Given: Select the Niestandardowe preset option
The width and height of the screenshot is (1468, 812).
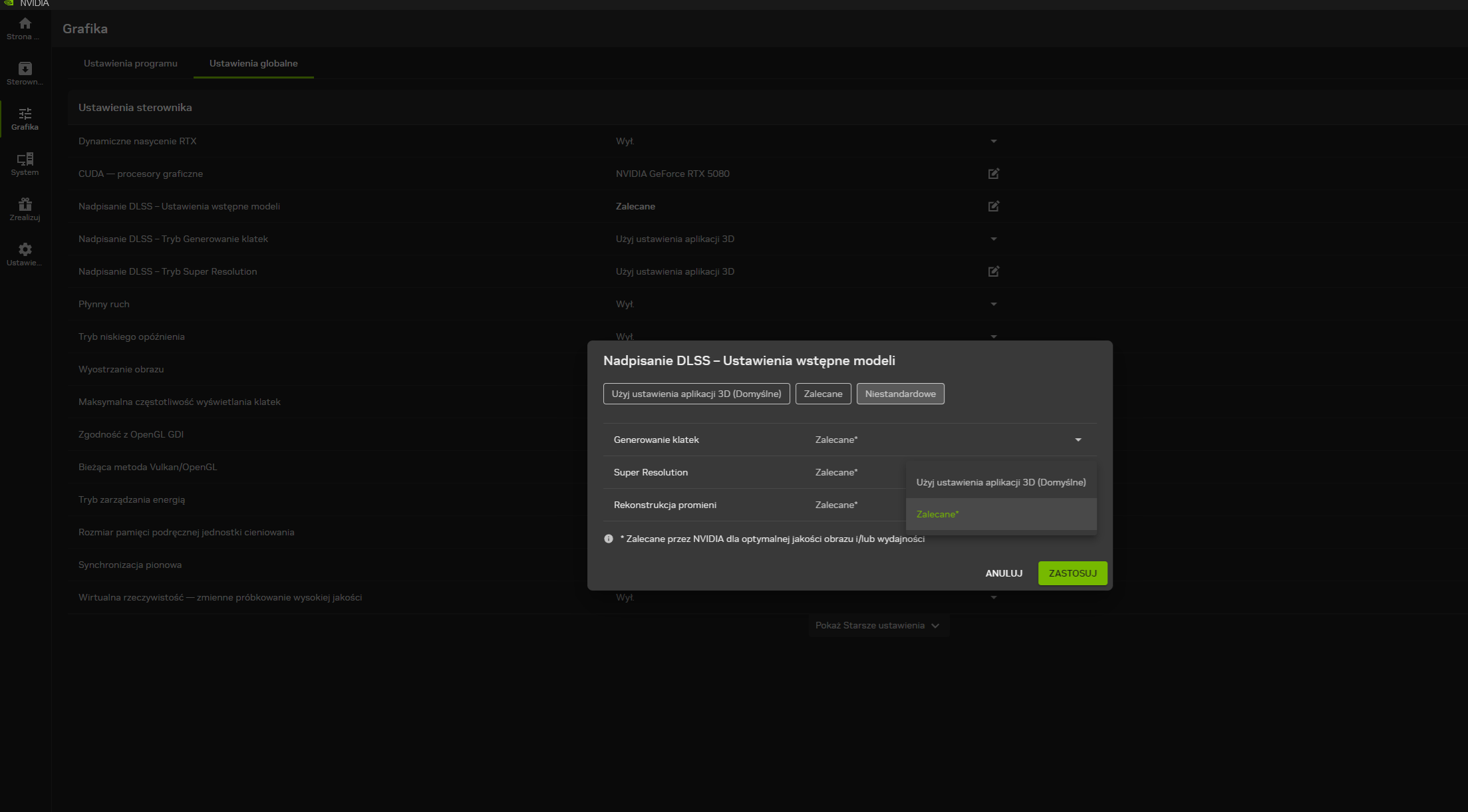Looking at the screenshot, I should (x=900, y=394).
